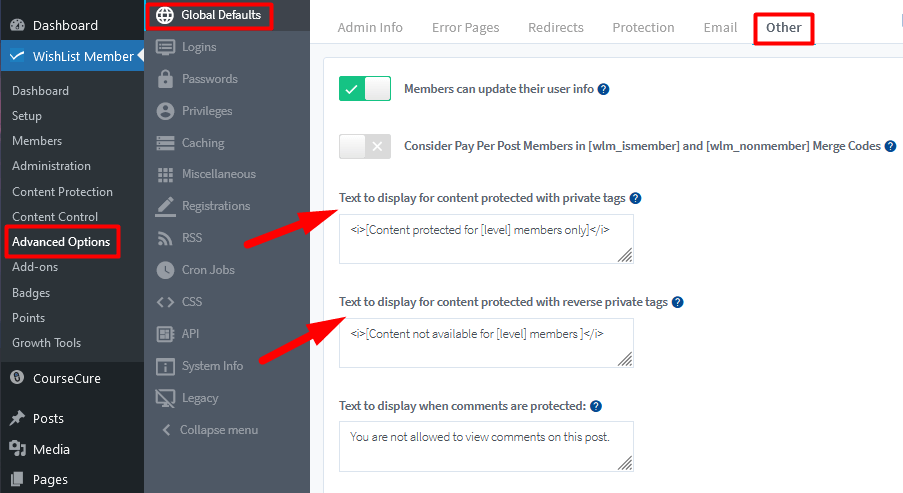The image size is (903, 493).
Task: Click the Logins key icon
Action: click(x=165, y=47)
